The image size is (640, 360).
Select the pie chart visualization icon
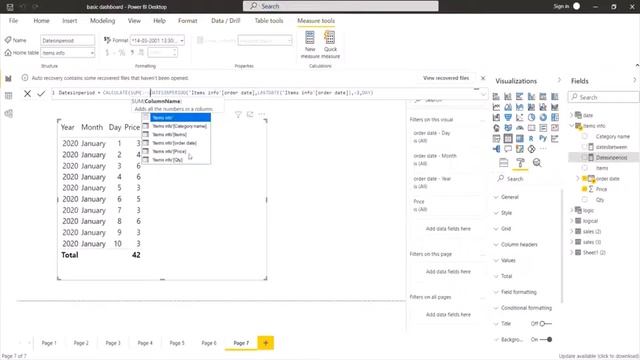[x=531, y=118]
